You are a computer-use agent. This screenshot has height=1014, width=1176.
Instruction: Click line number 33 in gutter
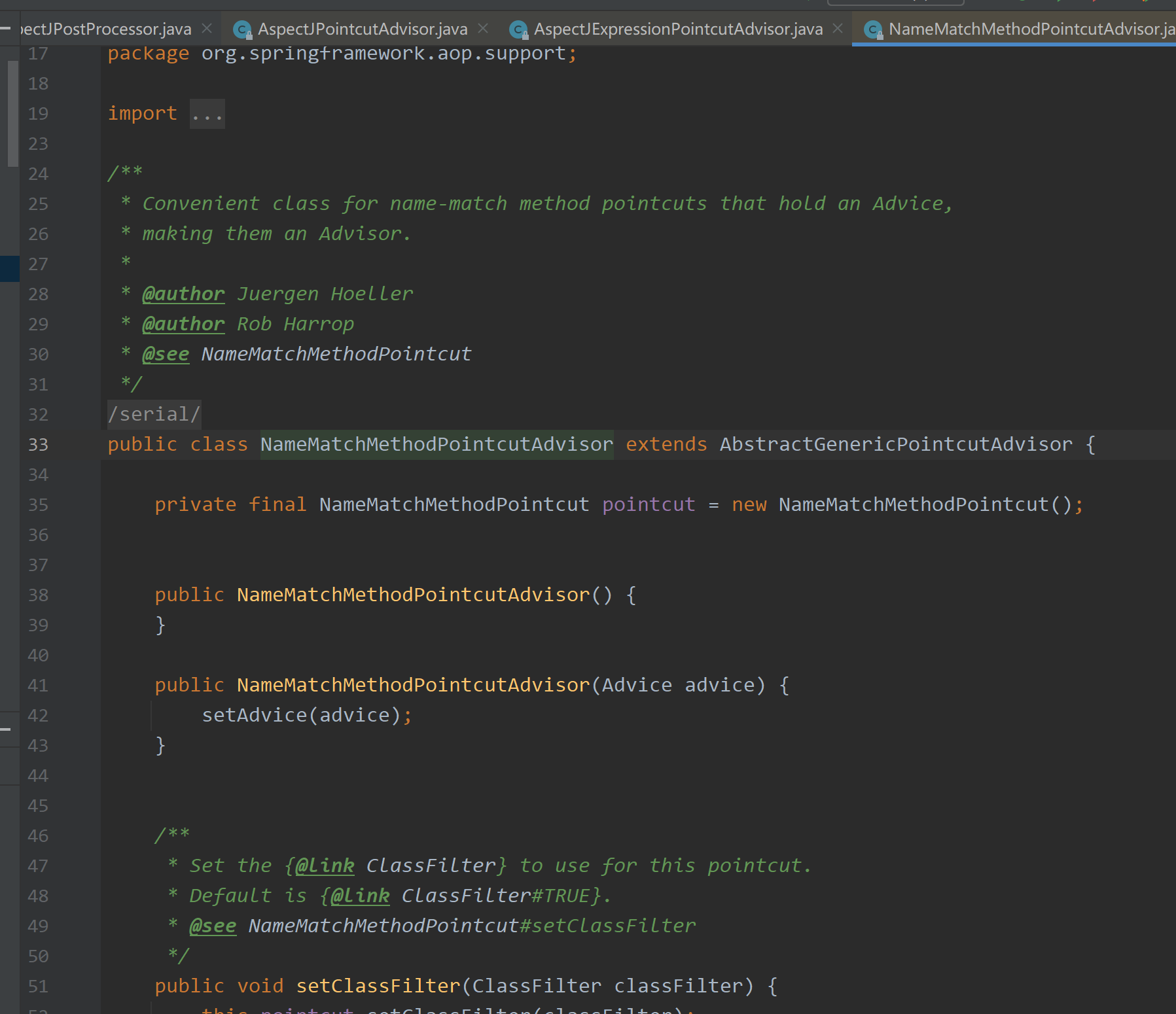[39, 445]
